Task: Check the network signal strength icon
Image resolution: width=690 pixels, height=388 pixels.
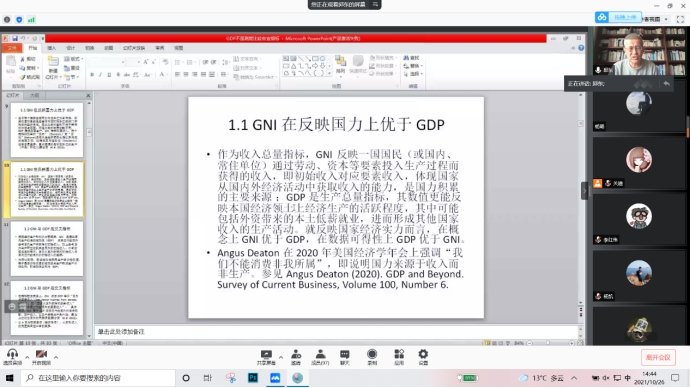Action: (x=31, y=19)
